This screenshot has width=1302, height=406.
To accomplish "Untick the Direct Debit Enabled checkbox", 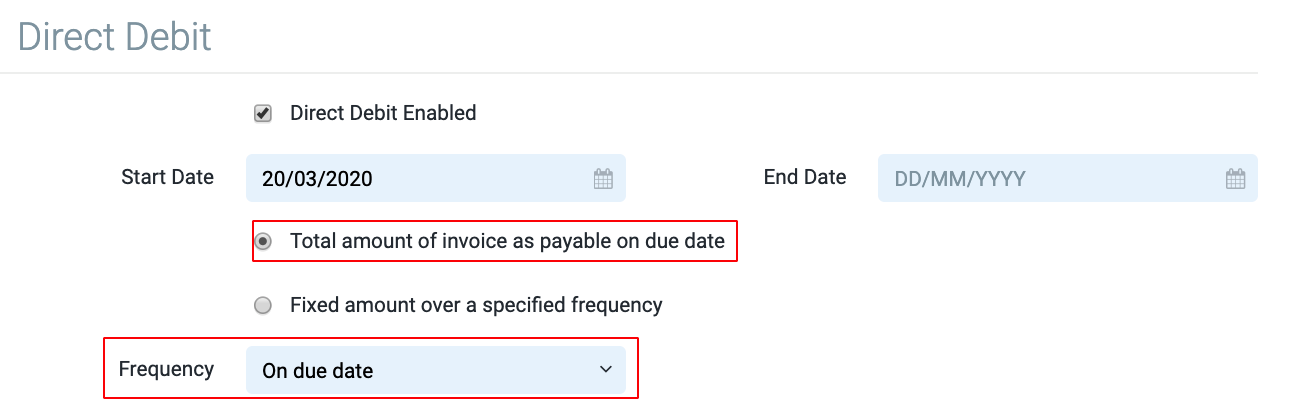I will [x=263, y=114].
